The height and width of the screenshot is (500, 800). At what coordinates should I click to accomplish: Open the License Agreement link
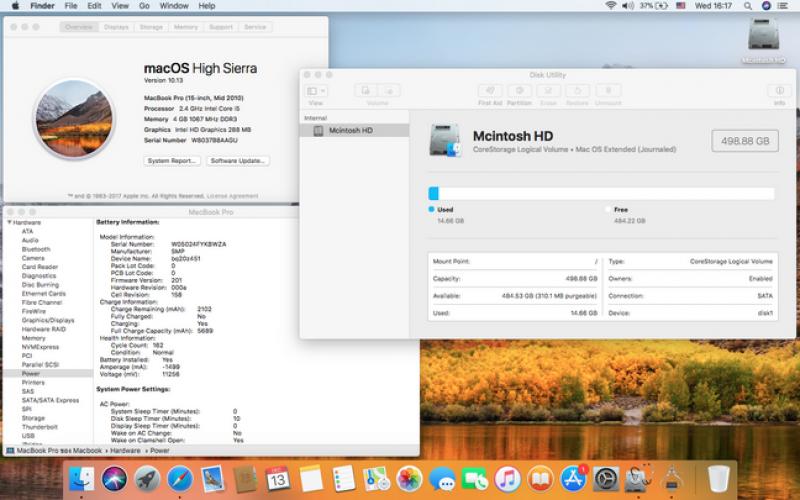[x=232, y=196]
